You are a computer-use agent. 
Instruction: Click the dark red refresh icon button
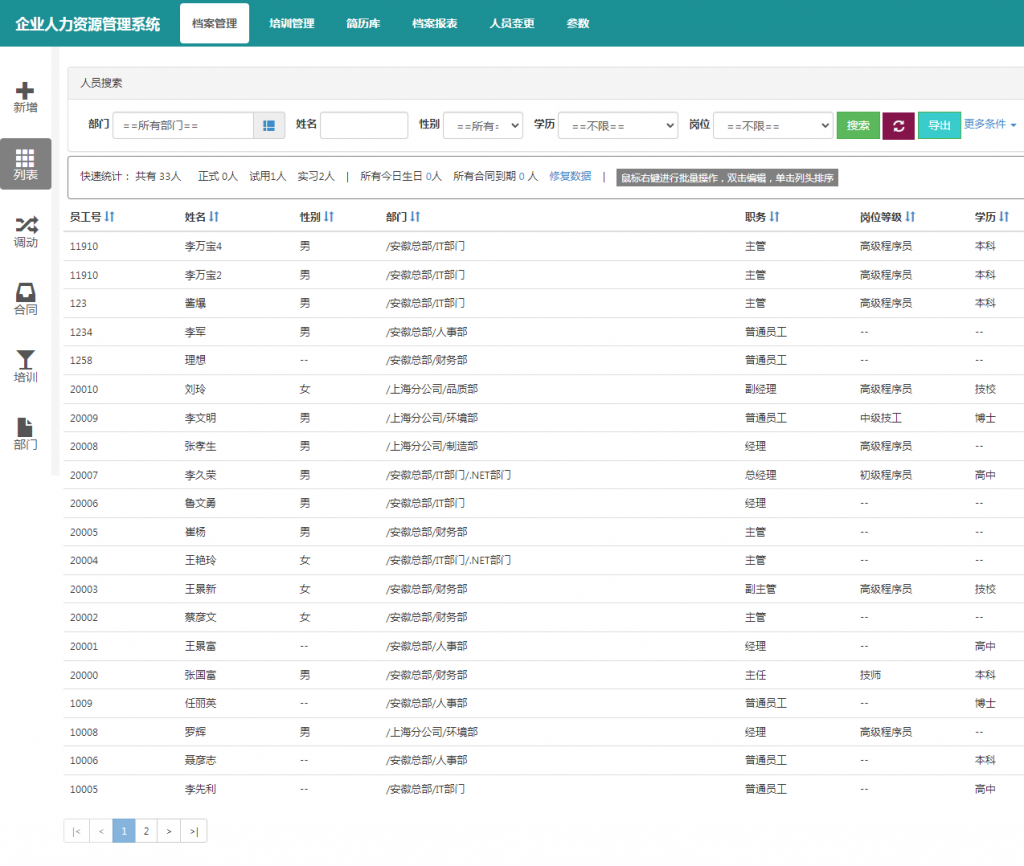(x=898, y=125)
